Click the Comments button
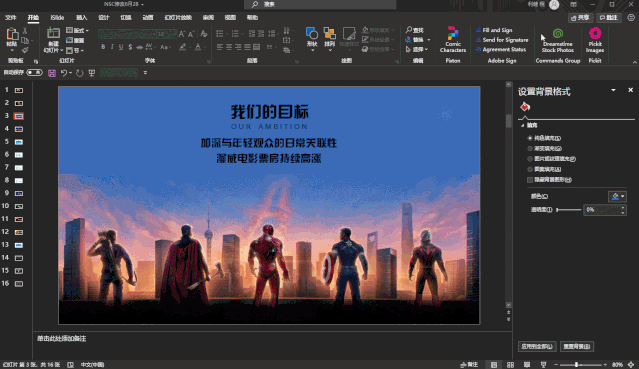639x369 pixels. (x=609, y=18)
